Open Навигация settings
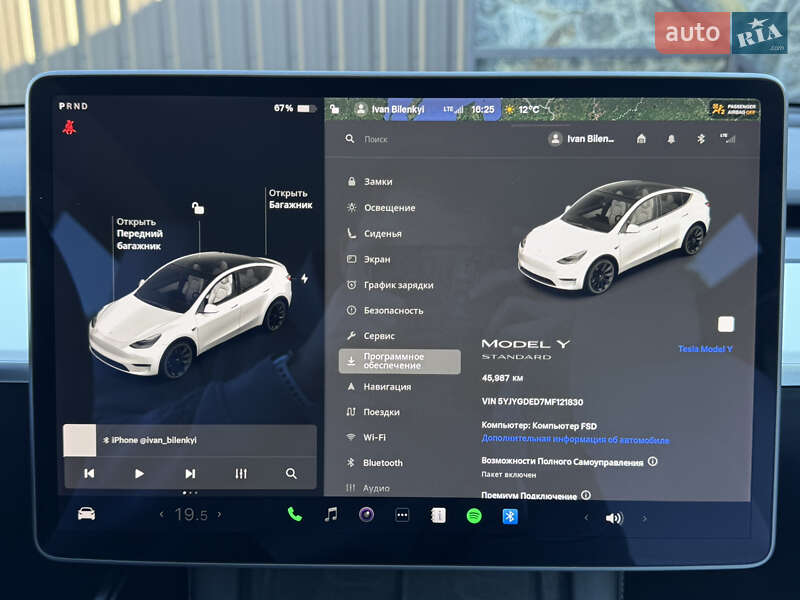This screenshot has height=600, width=800. [x=380, y=387]
